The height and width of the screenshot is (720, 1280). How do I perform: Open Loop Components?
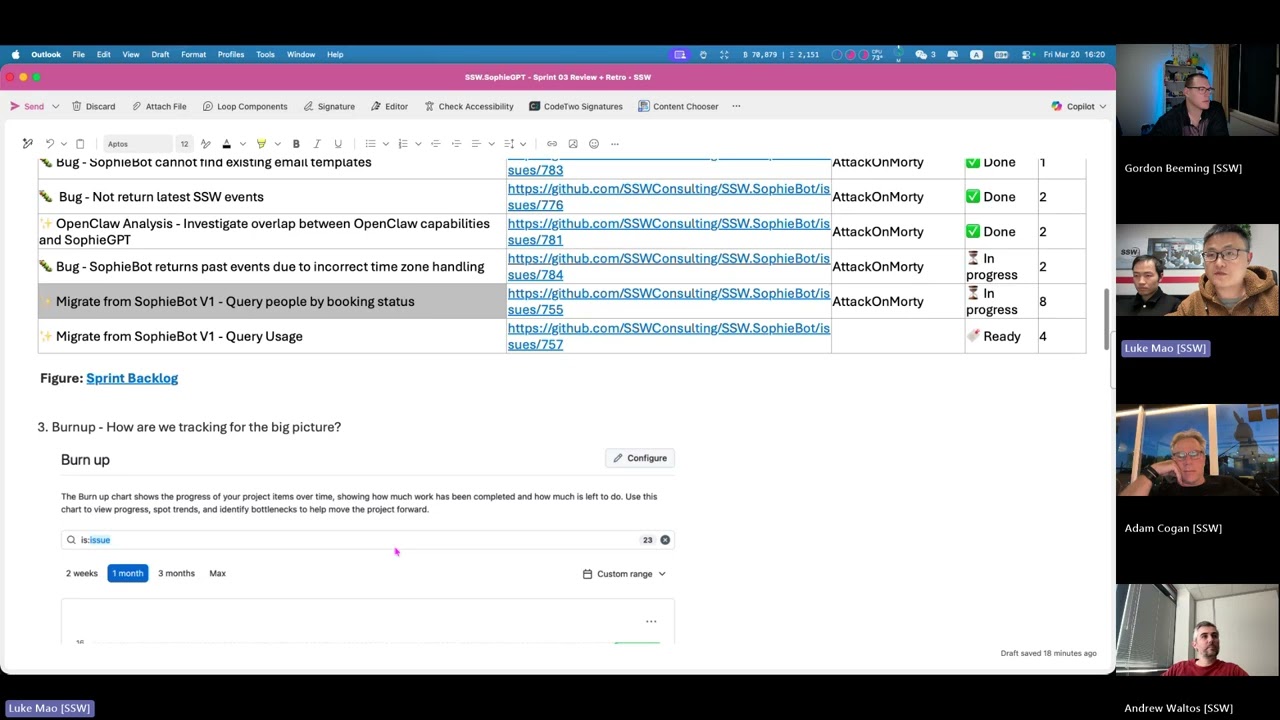[245, 106]
